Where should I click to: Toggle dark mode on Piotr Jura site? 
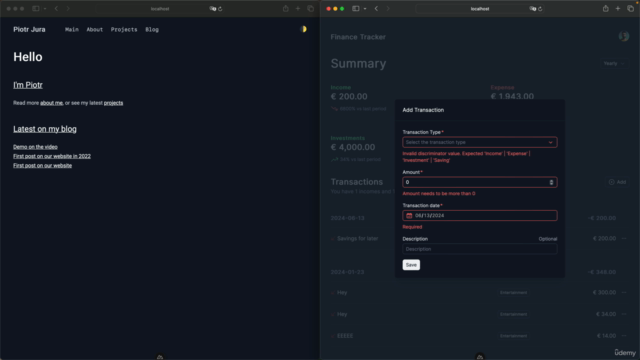coord(303,29)
